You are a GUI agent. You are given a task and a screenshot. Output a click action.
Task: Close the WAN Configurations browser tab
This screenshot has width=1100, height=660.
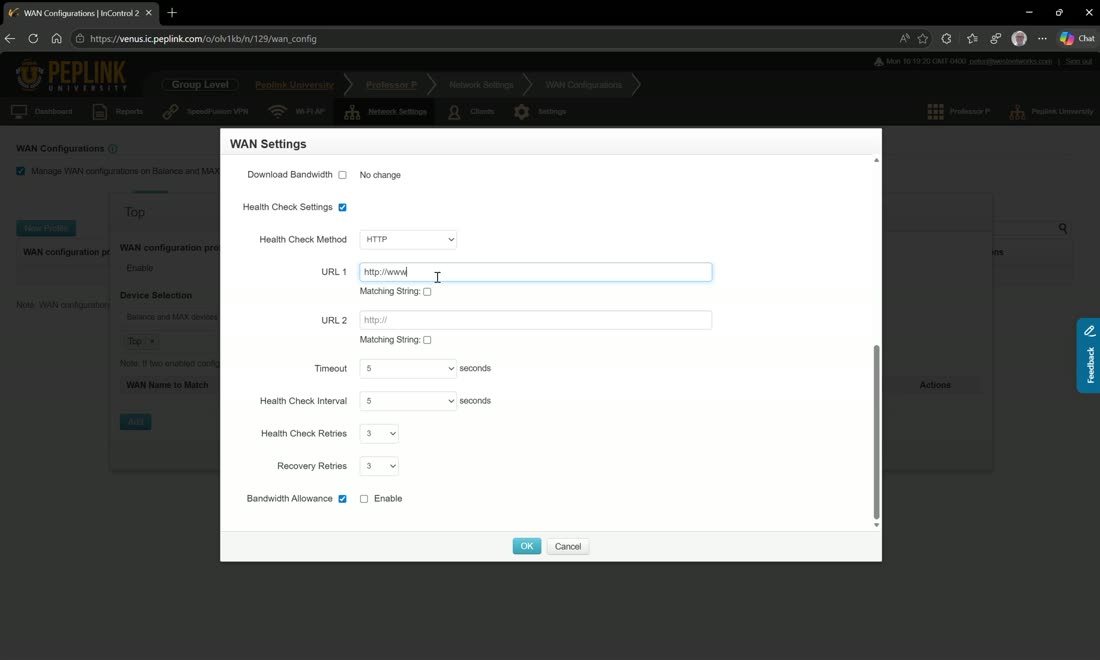tap(148, 13)
